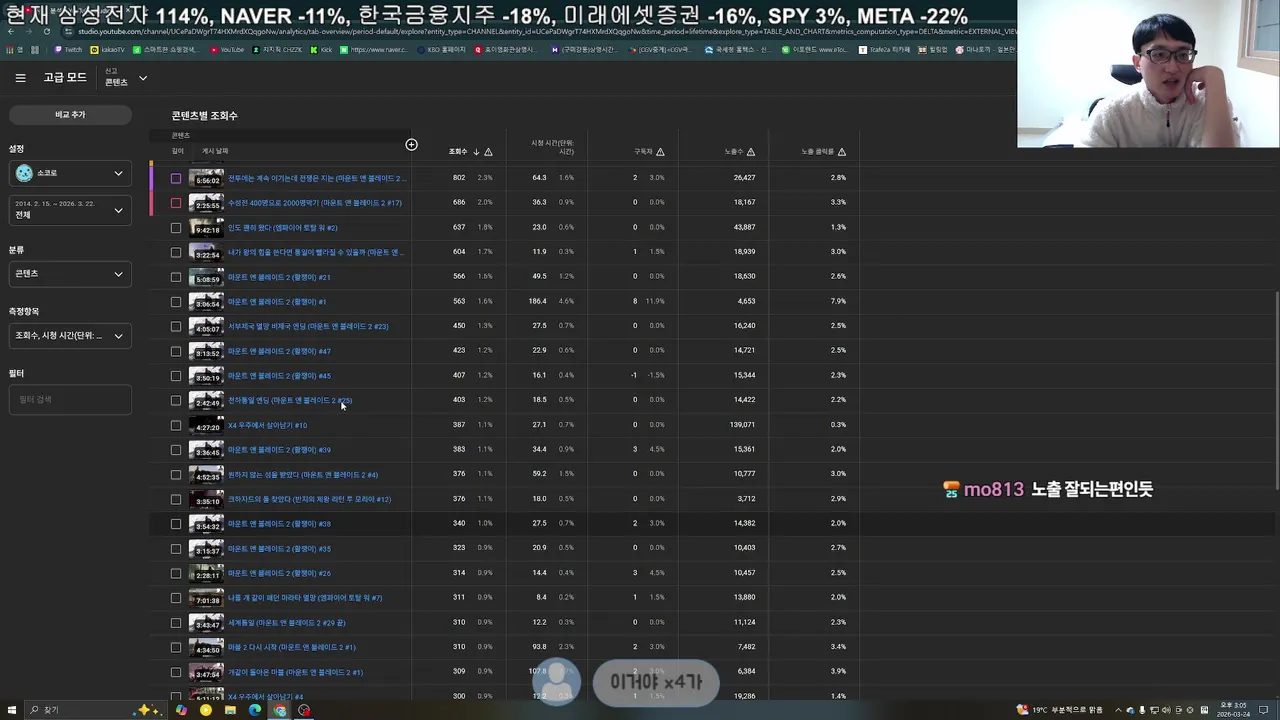Add a metric with the plus circle icon

[x=411, y=145]
